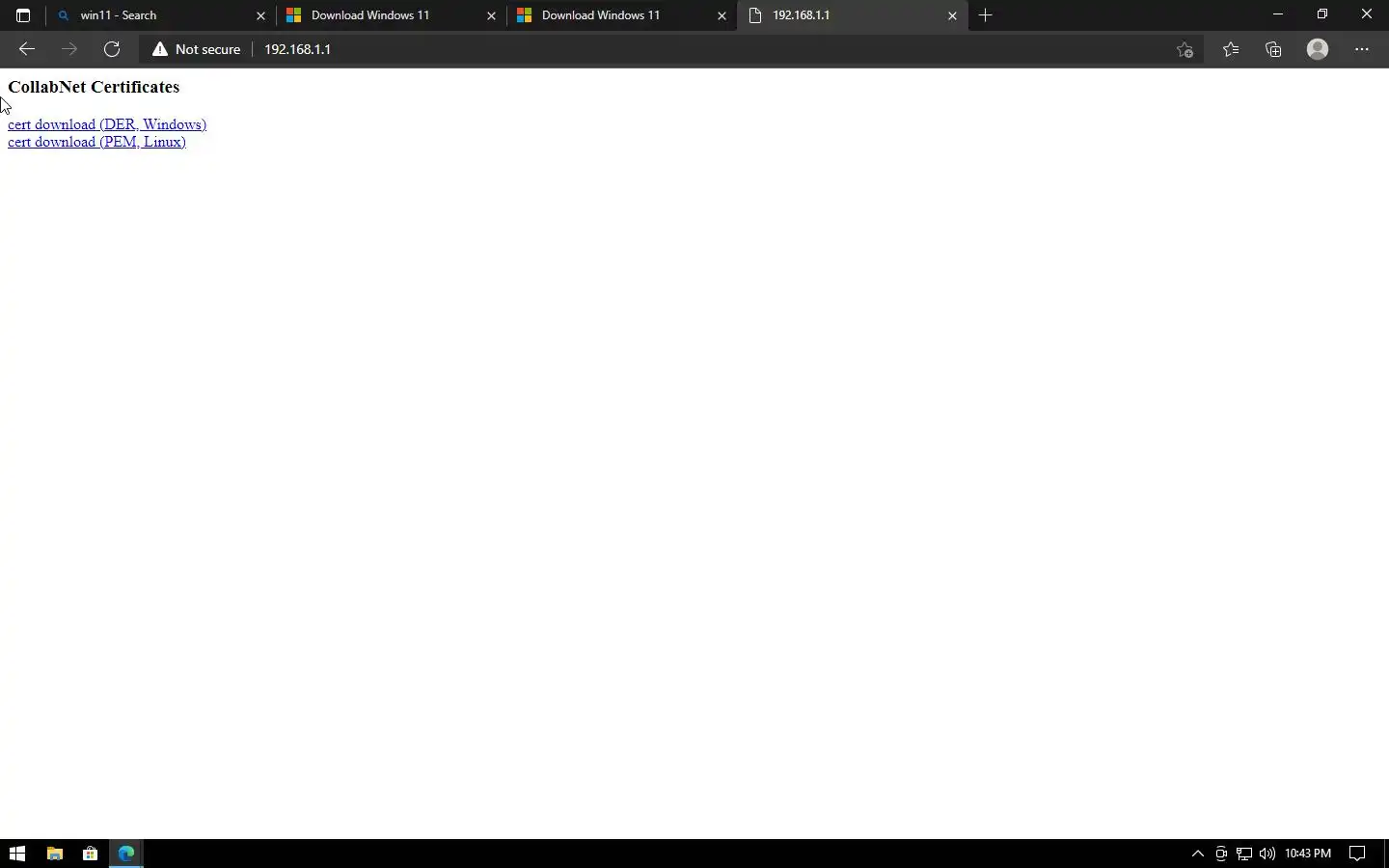Switch to the first Download Windows 11 tab
The width and height of the screenshot is (1389, 868).
point(391,15)
